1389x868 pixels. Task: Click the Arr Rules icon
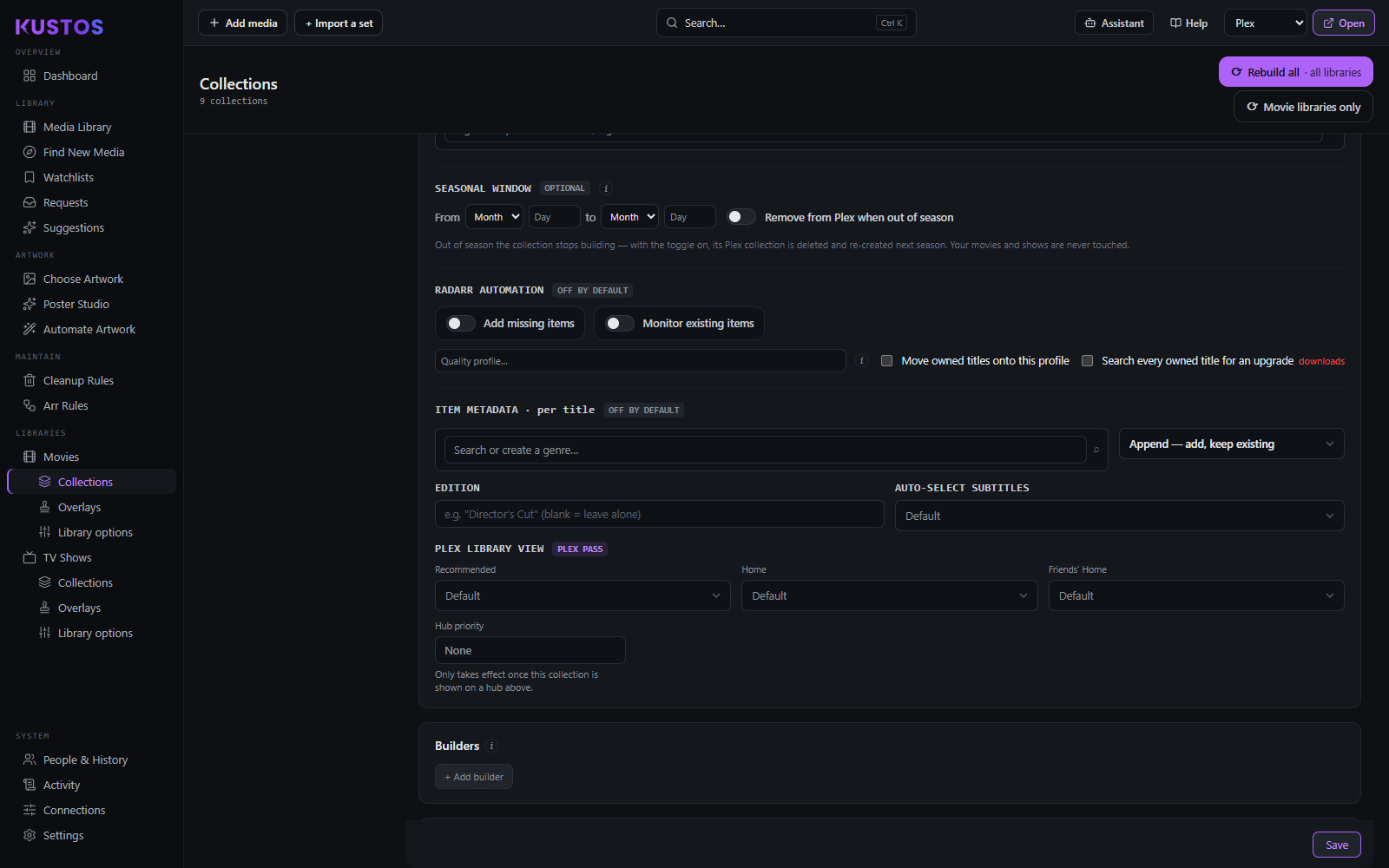(30, 405)
